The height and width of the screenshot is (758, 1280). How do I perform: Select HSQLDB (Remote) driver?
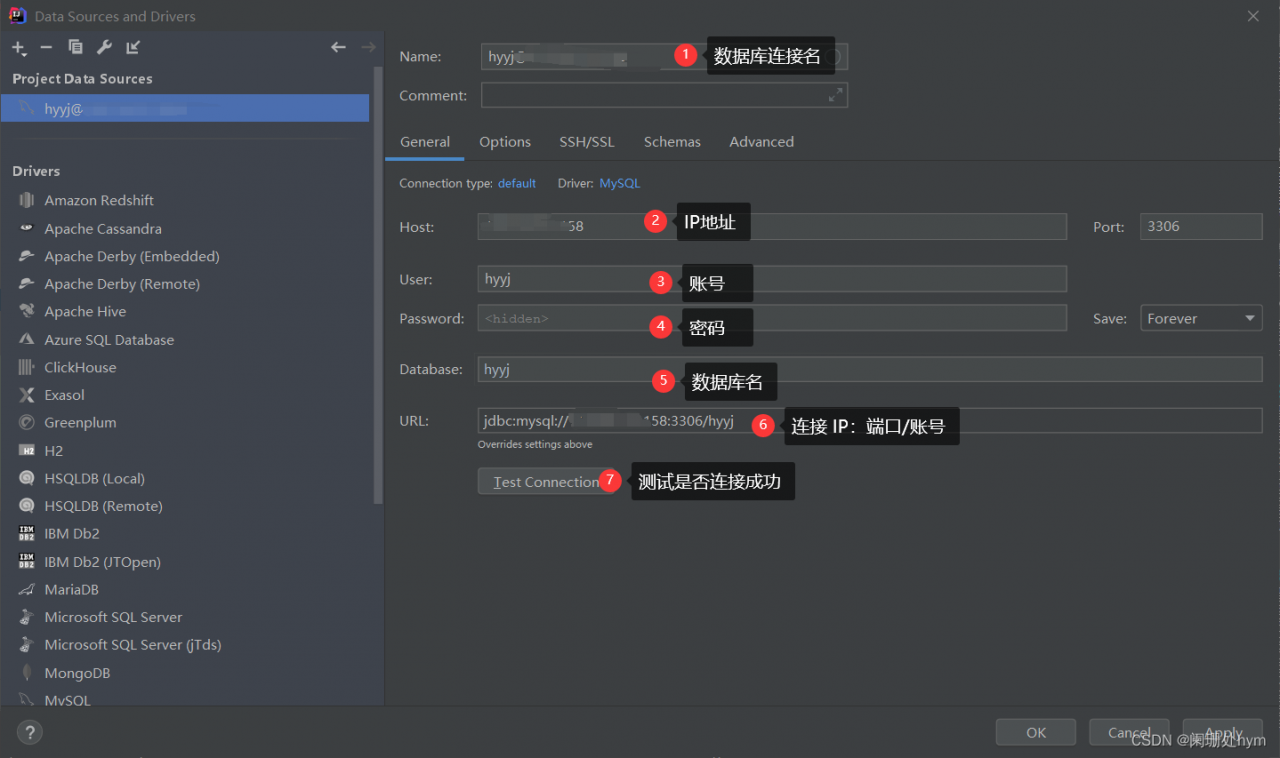click(x=102, y=506)
